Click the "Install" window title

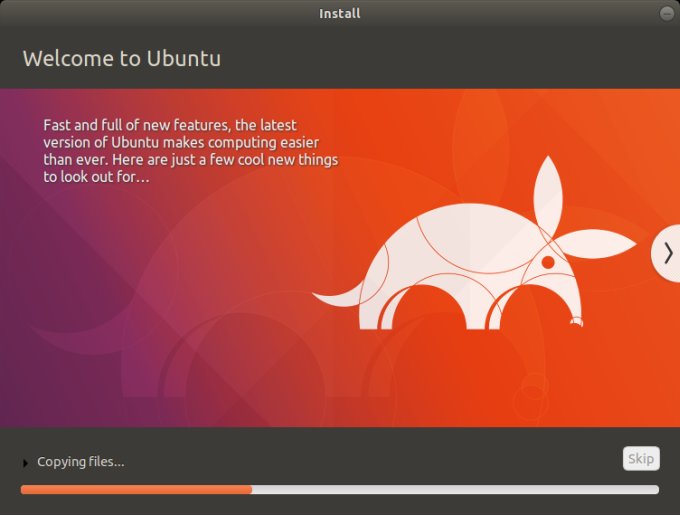coord(340,13)
